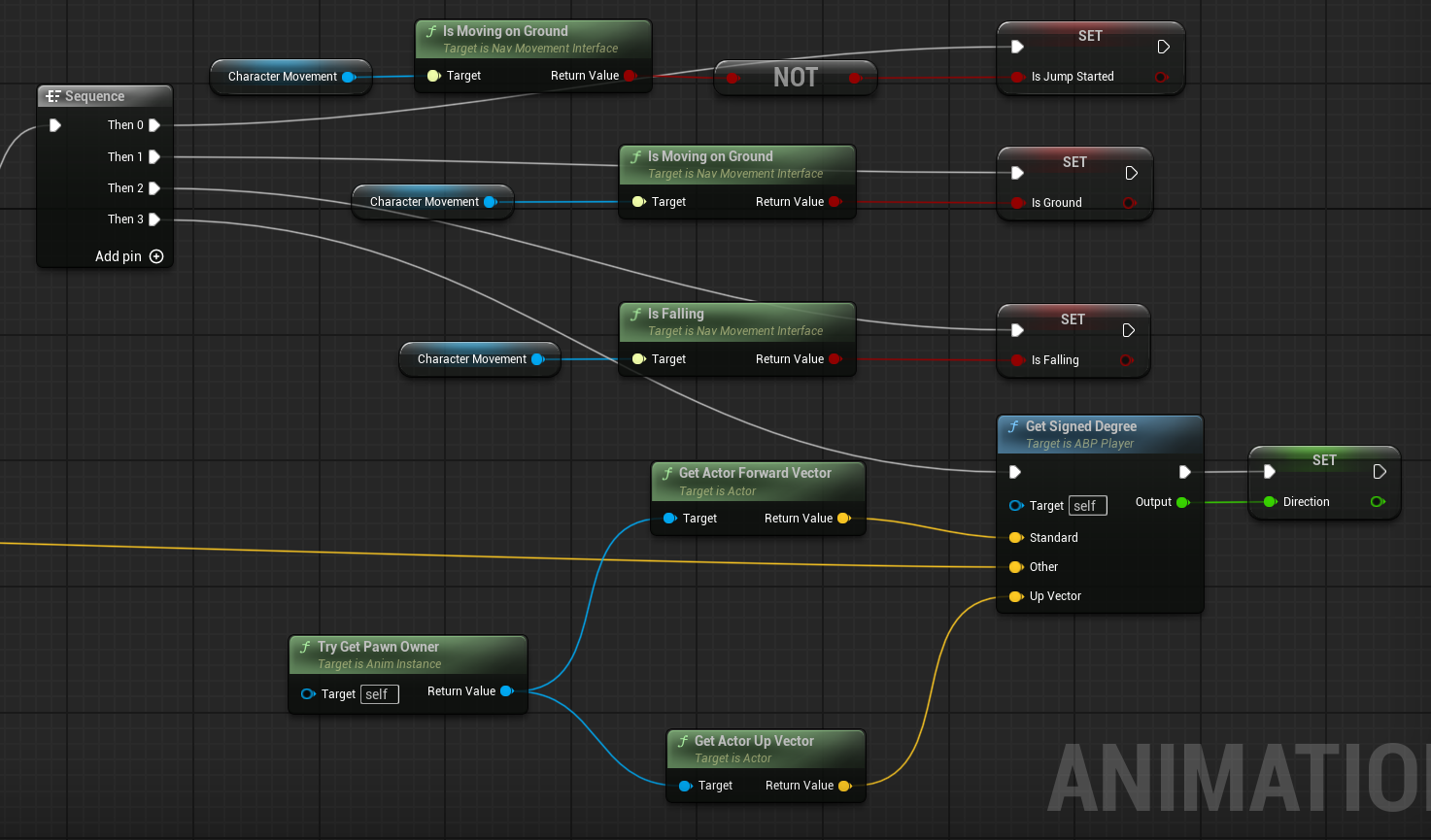The image size is (1431, 840).
Task: Click the SET Is Ground input execution pin
Action: pos(1017,173)
